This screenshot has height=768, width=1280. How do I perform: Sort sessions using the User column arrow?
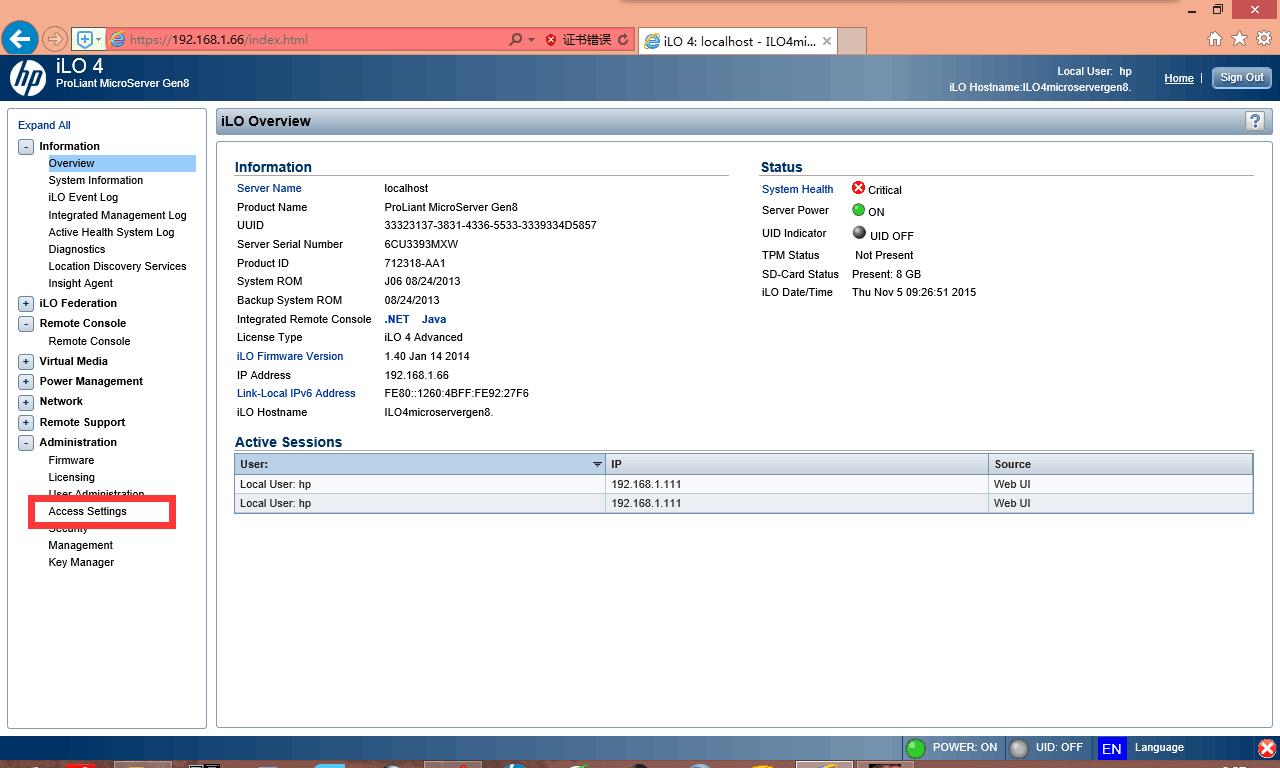coord(597,464)
